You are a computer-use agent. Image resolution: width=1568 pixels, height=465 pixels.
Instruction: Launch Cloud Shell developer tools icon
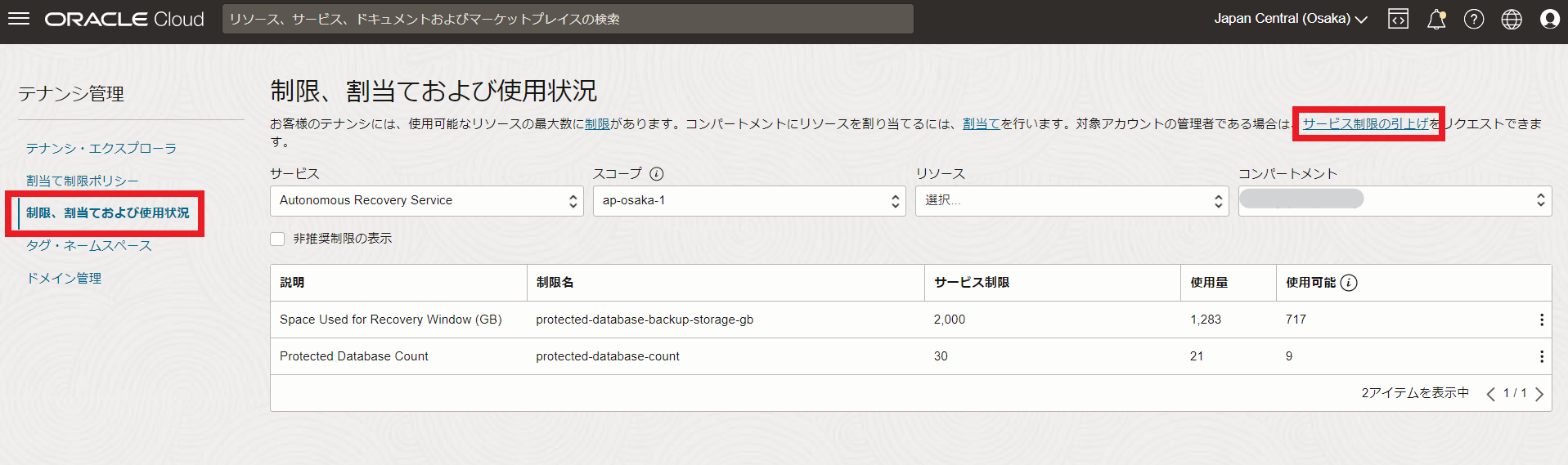pos(1398,19)
